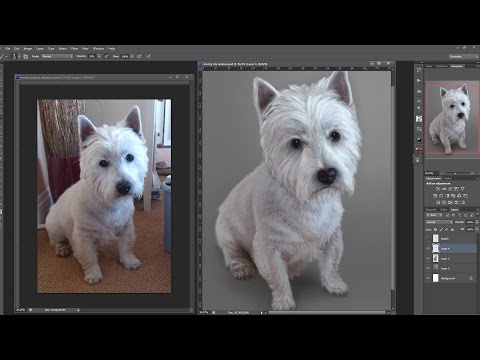Add a Photo Filter adjustment layer

(x=453, y=196)
